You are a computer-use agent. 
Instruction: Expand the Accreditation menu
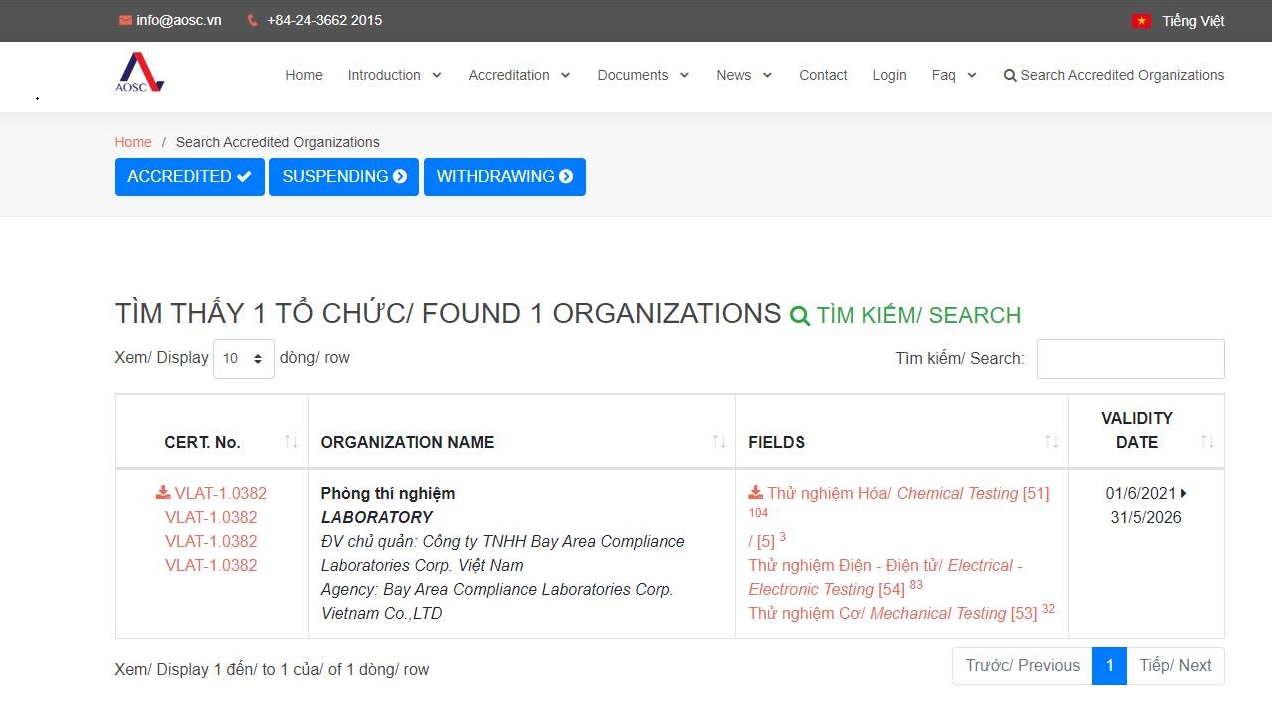519,75
